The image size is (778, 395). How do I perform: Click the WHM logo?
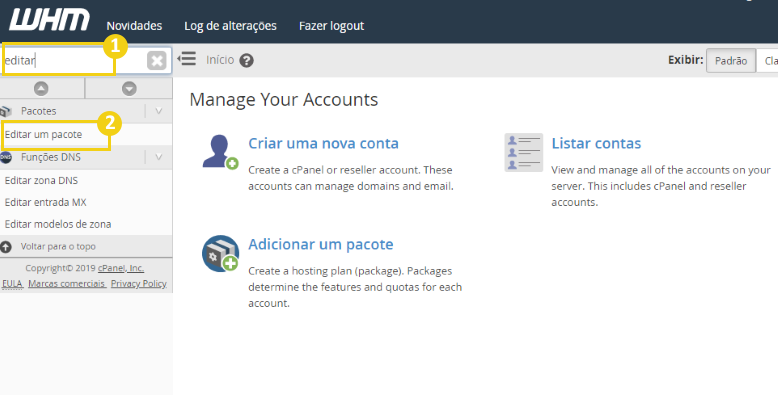click(49, 21)
